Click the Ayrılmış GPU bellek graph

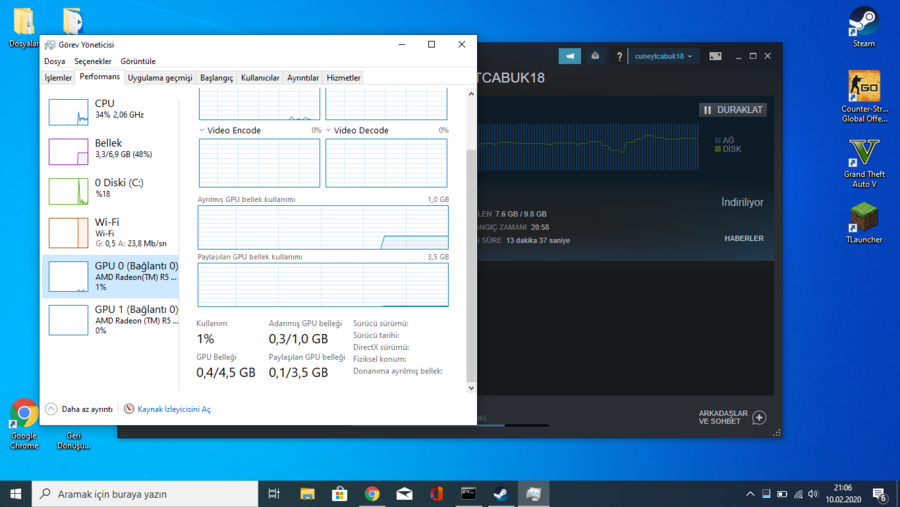[x=323, y=227]
